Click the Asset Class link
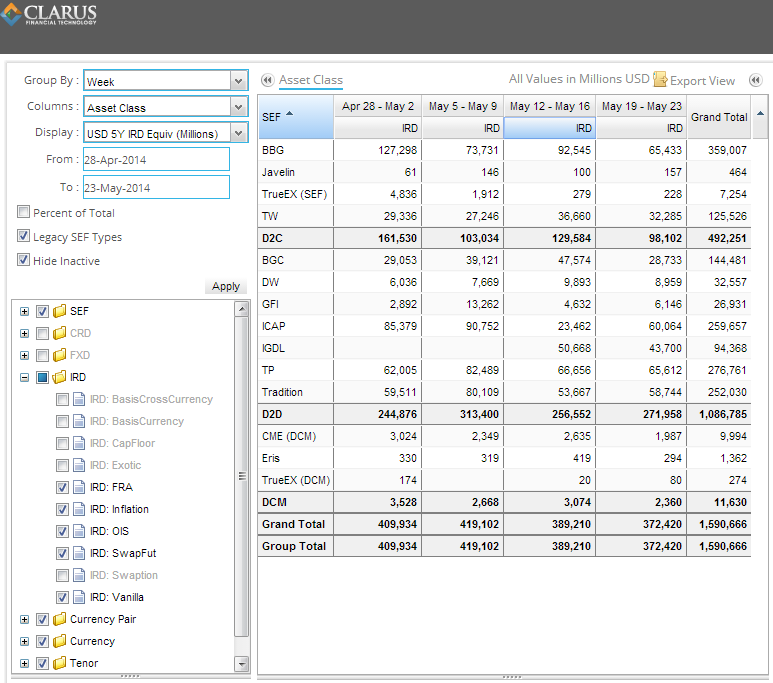Viewport: 773px width, 683px height. [x=311, y=80]
